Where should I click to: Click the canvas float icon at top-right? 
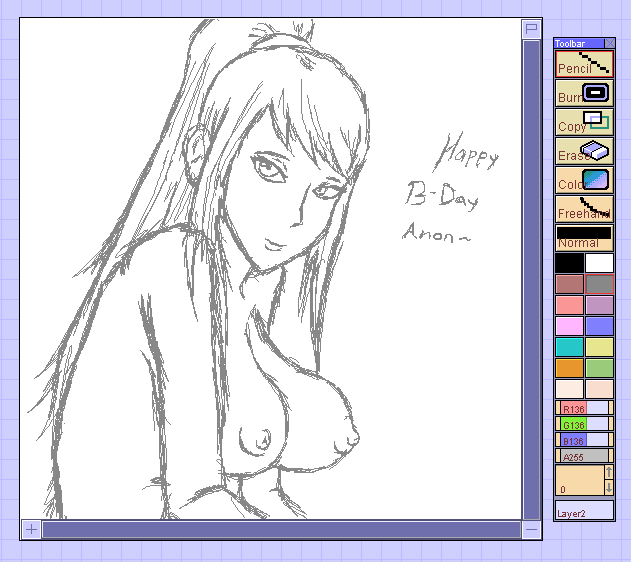pos(531,29)
